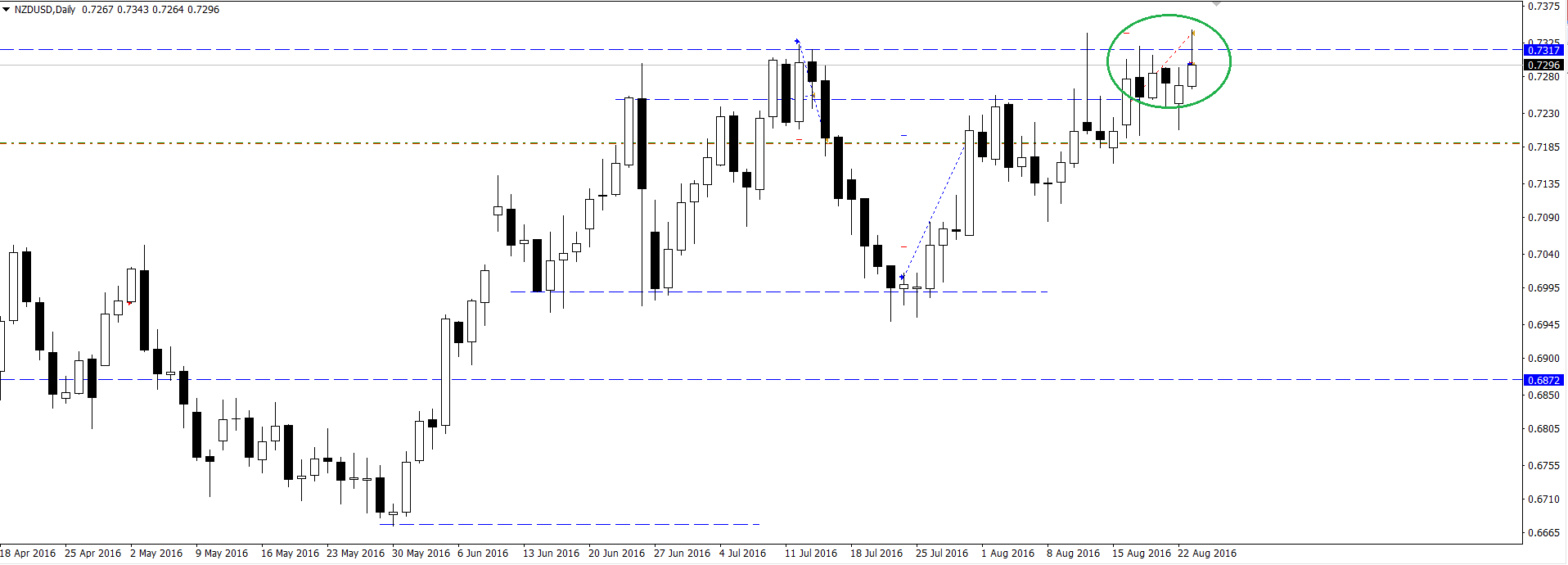Click the 0.7090 price axis label
Image resolution: width=1568 pixels, height=565 pixels.
(x=1544, y=218)
